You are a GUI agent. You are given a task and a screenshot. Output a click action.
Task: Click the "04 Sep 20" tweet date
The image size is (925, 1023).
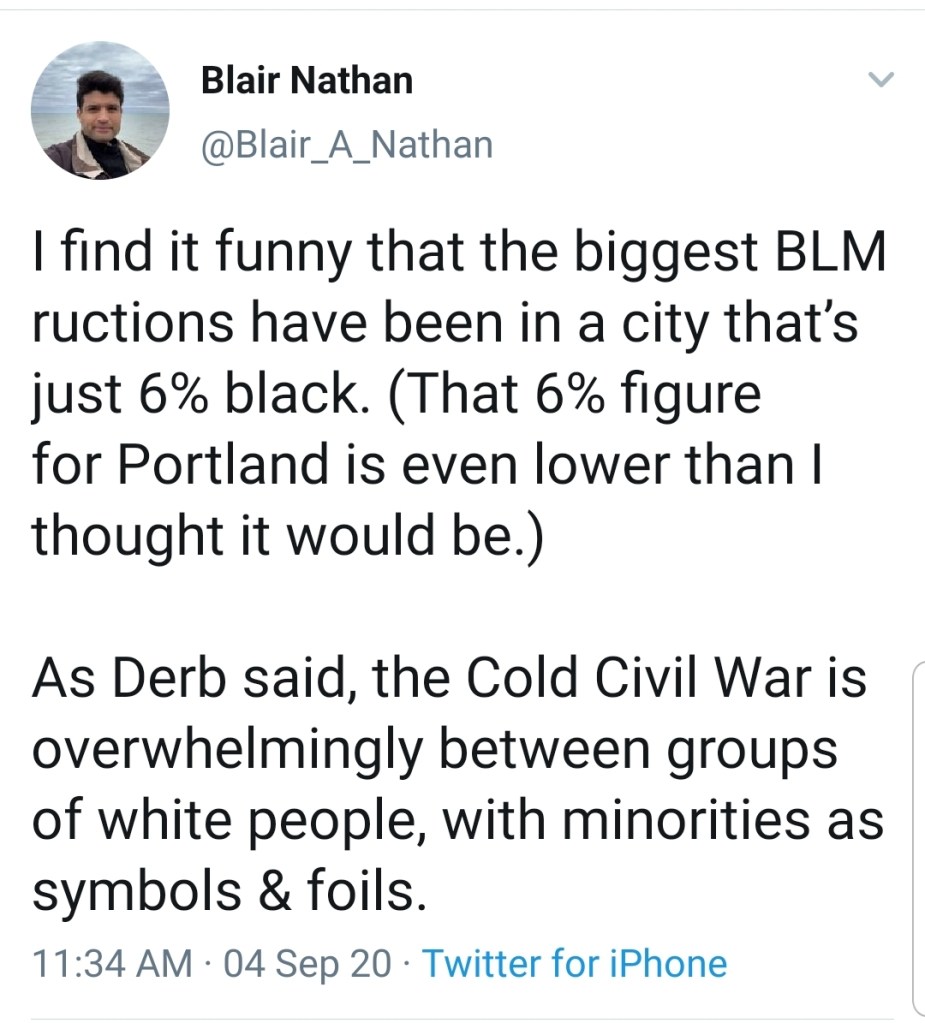(308, 964)
